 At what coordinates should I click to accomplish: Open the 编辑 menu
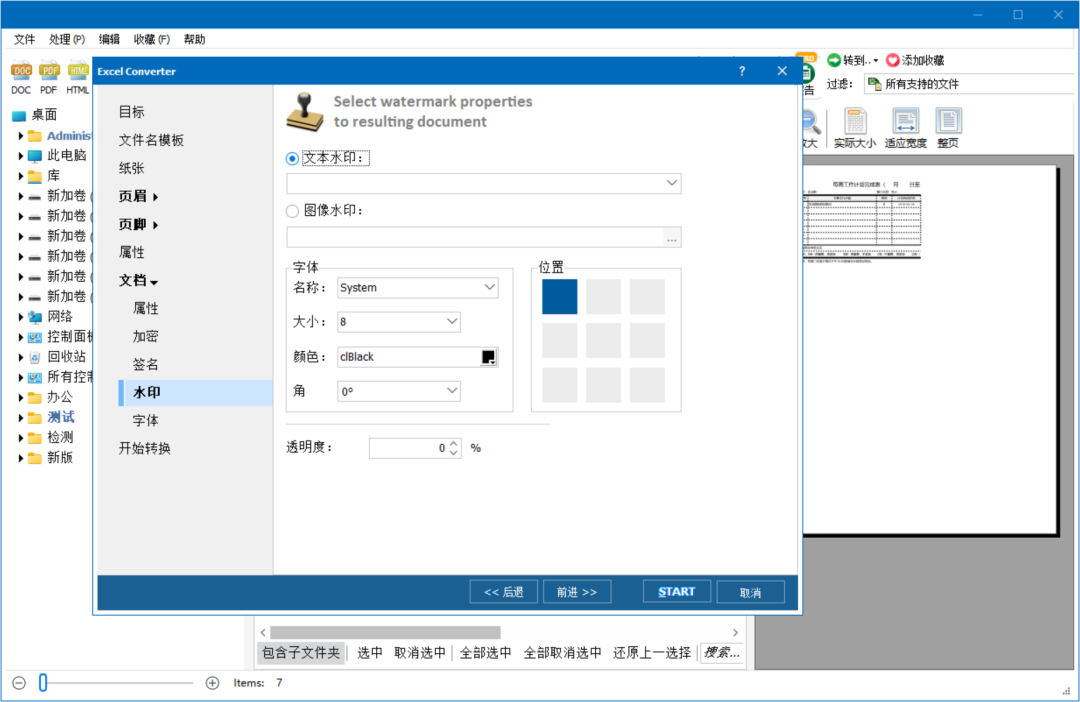pos(109,39)
